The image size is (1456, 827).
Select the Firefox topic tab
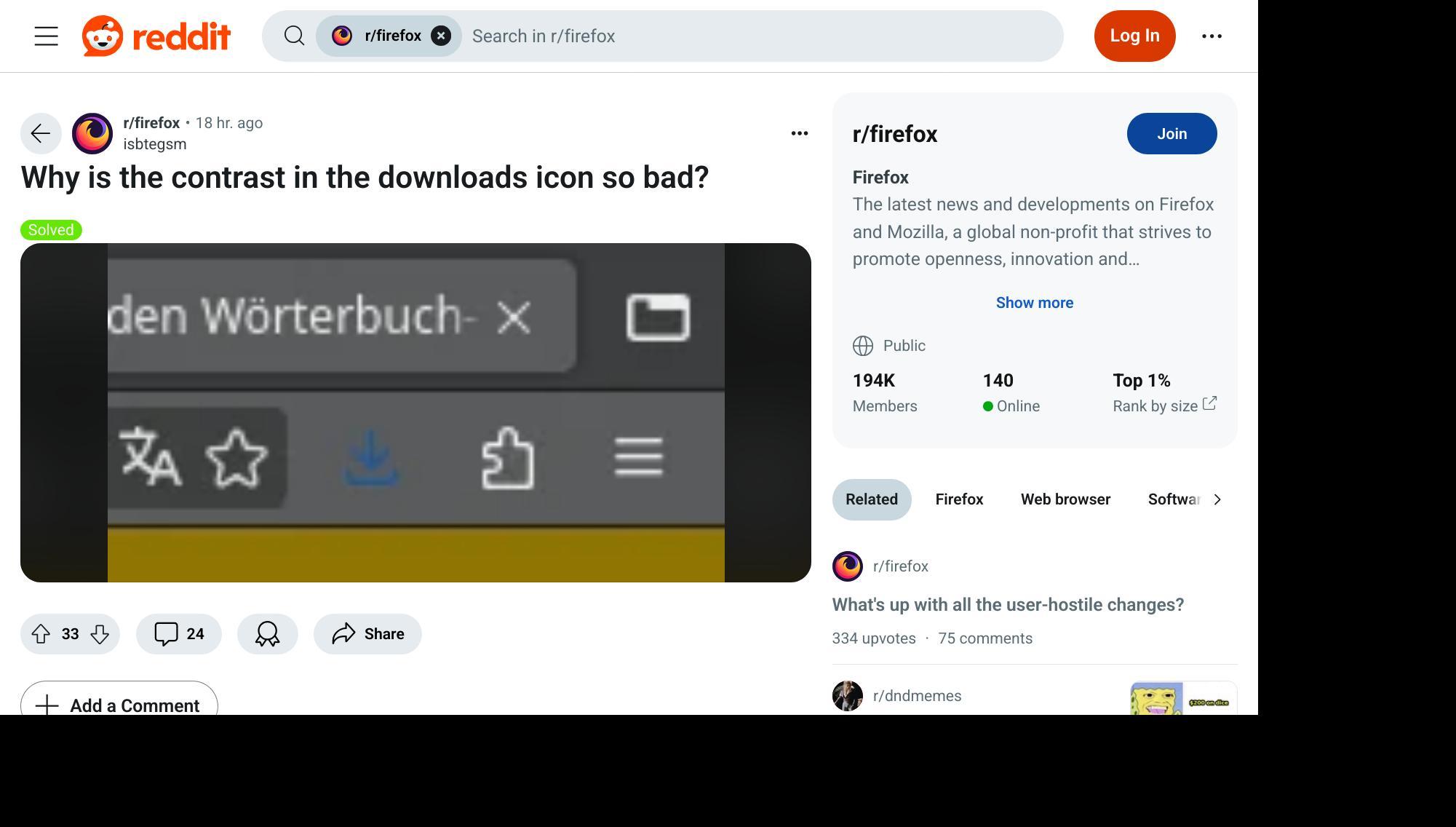(x=958, y=499)
